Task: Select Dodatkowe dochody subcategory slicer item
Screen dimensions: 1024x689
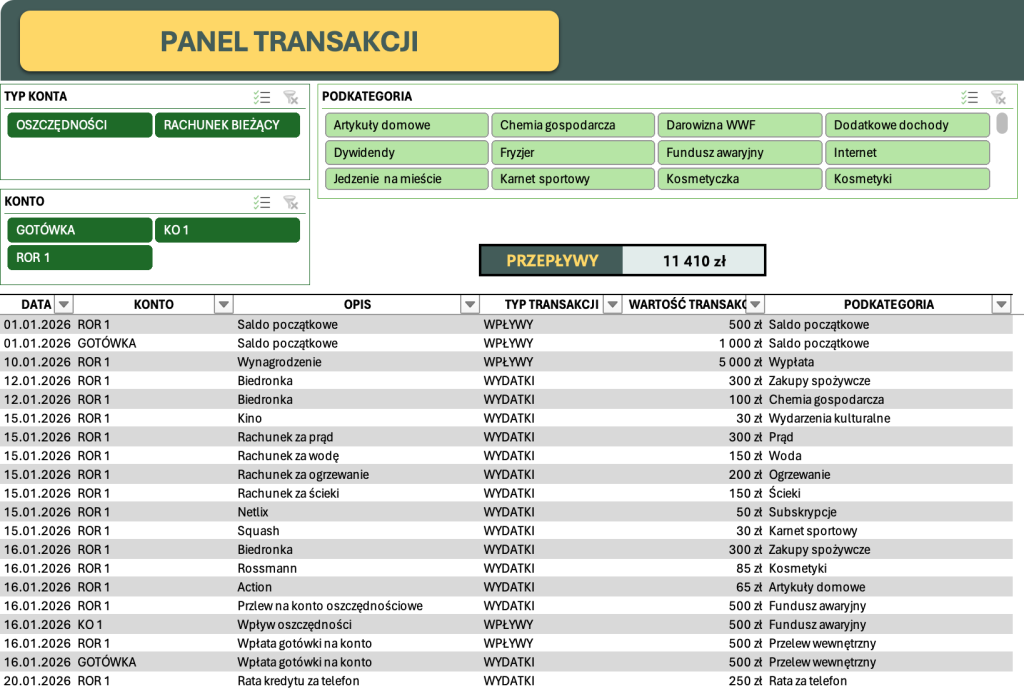Action: pyautogui.click(x=907, y=125)
